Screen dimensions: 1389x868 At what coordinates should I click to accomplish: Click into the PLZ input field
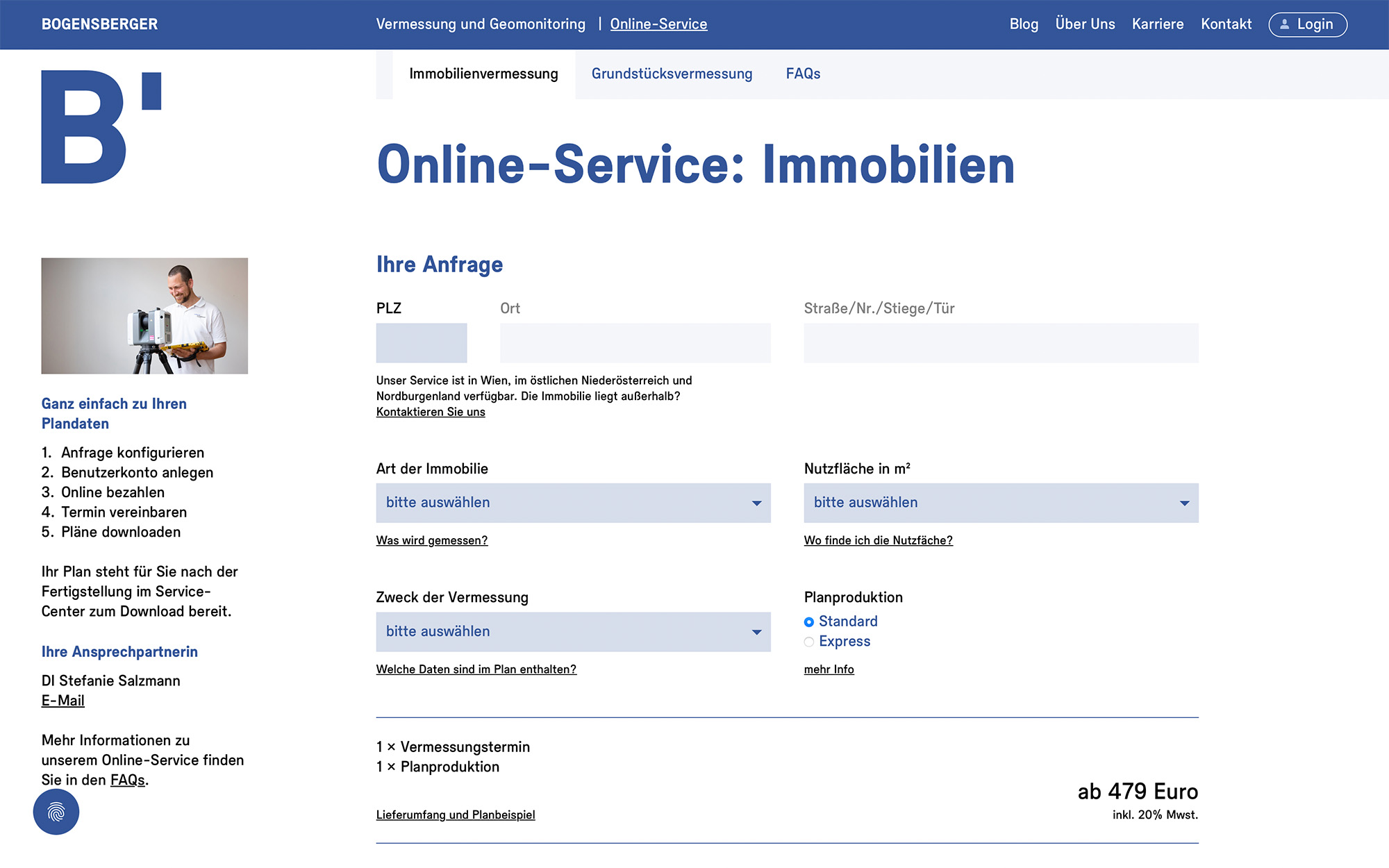coord(422,343)
